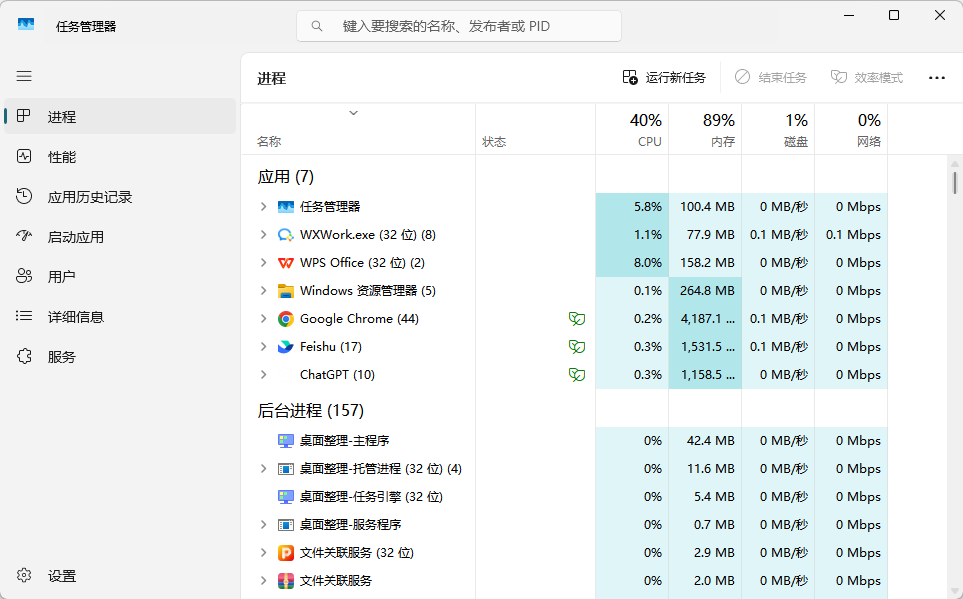Click the 文件关联服务 (32 位) icon
This screenshot has height=599, width=963.
pos(286,553)
